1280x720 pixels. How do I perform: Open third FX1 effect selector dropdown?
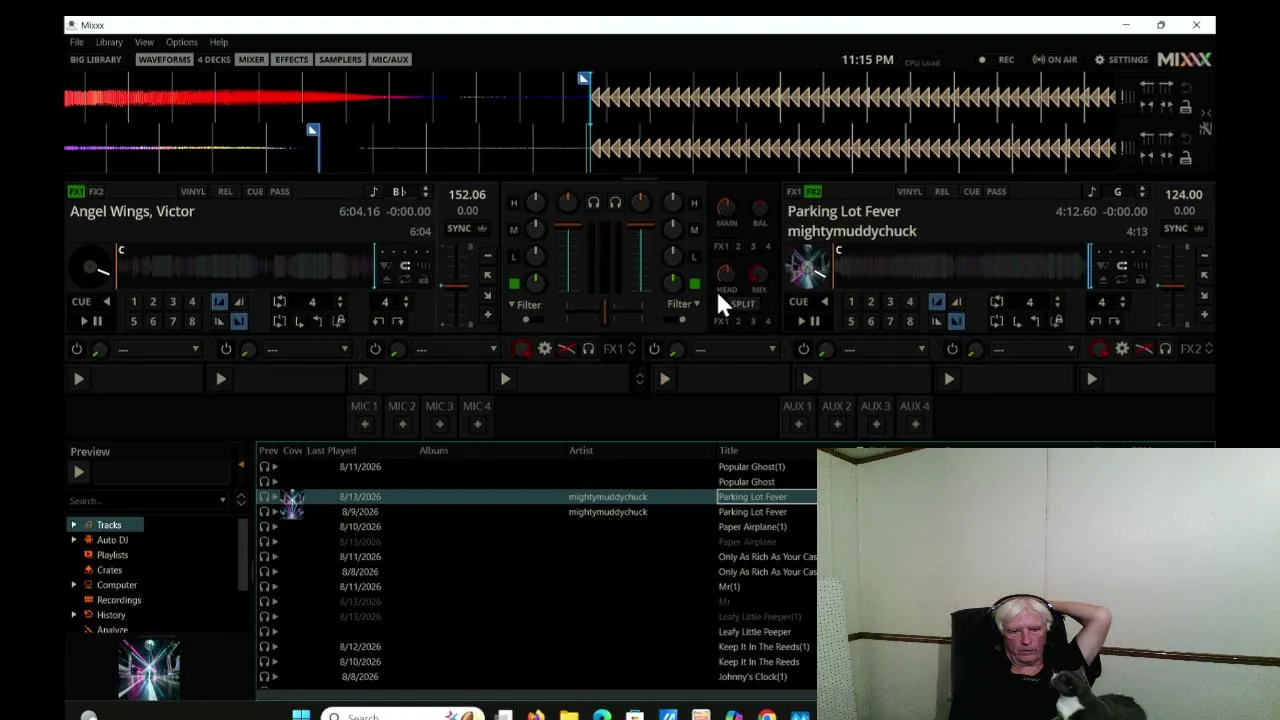click(x=456, y=349)
